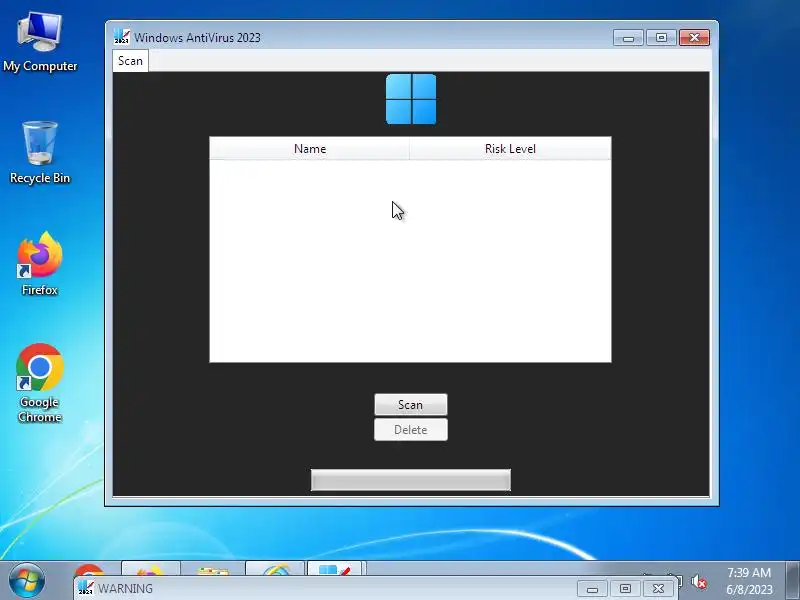This screenshot has height=600, width=800.
Task: Switch to the Scan tab
Action: coord(130,61)
